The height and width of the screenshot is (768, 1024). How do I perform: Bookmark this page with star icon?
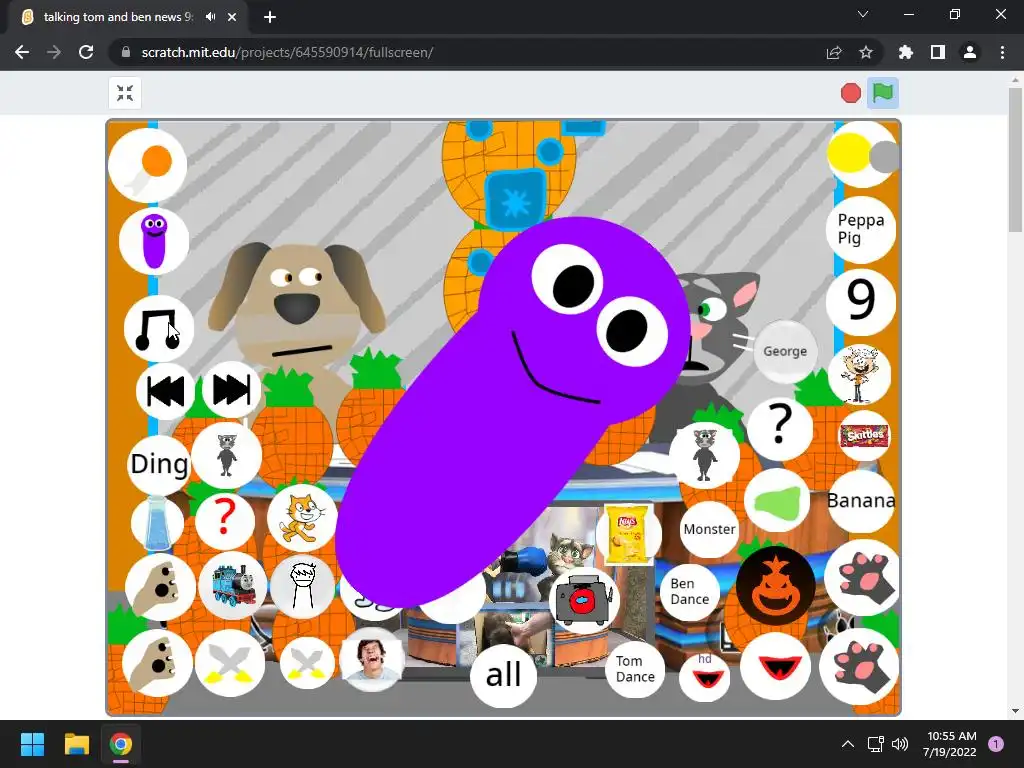[866, 52]
